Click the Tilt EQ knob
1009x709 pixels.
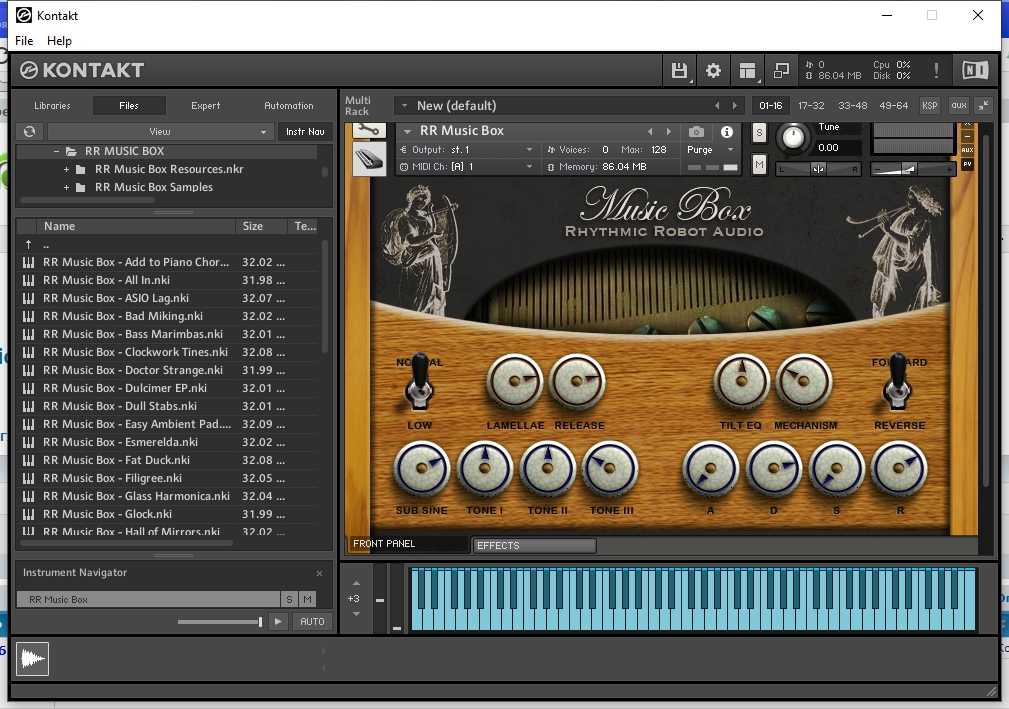coord(741,382)
